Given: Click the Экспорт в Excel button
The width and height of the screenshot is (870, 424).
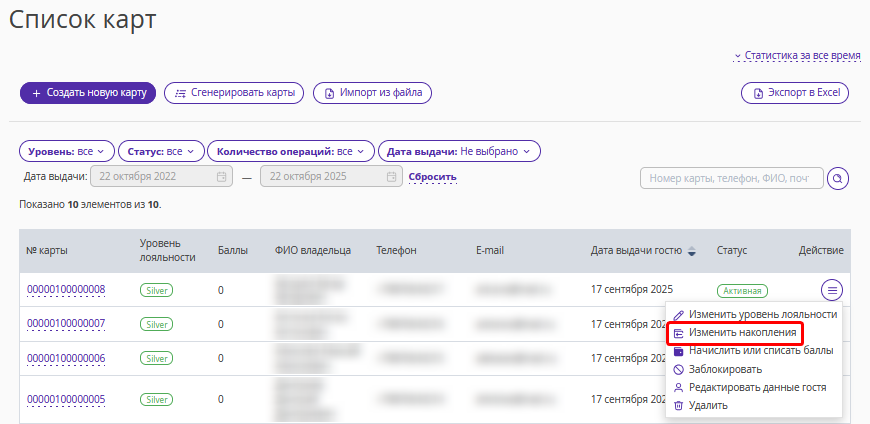Looking at the screenshot, I should [794, 93].
